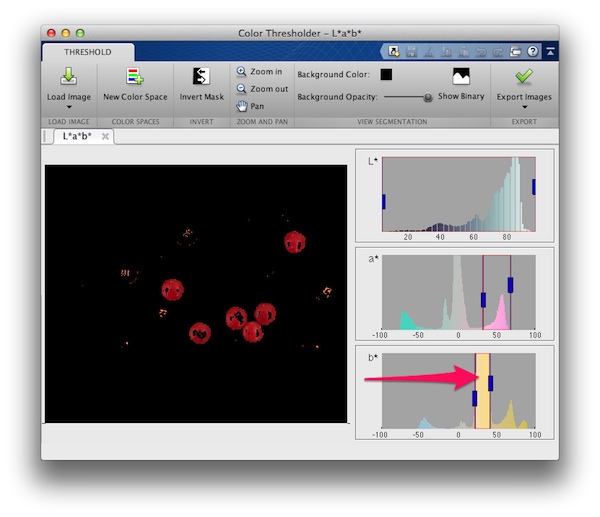600x517 pixels.
Task: Pick the black Background Color swatch
Action: coord(386,74)
